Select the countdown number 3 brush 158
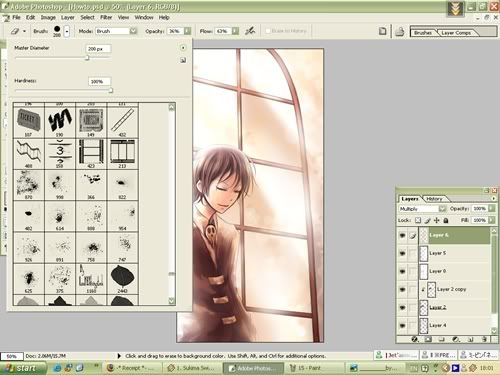Image resolution: width=500 pixels, height=375 pixels. coord(60,154)
